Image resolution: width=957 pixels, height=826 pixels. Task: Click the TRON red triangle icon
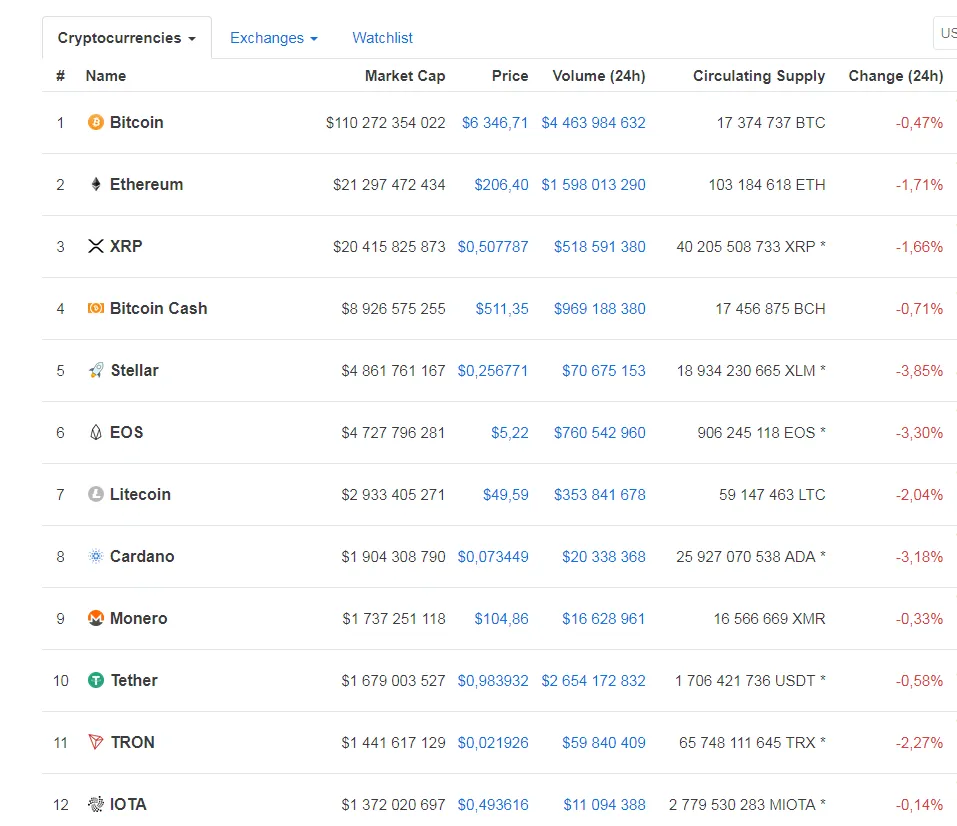(96, 742)
